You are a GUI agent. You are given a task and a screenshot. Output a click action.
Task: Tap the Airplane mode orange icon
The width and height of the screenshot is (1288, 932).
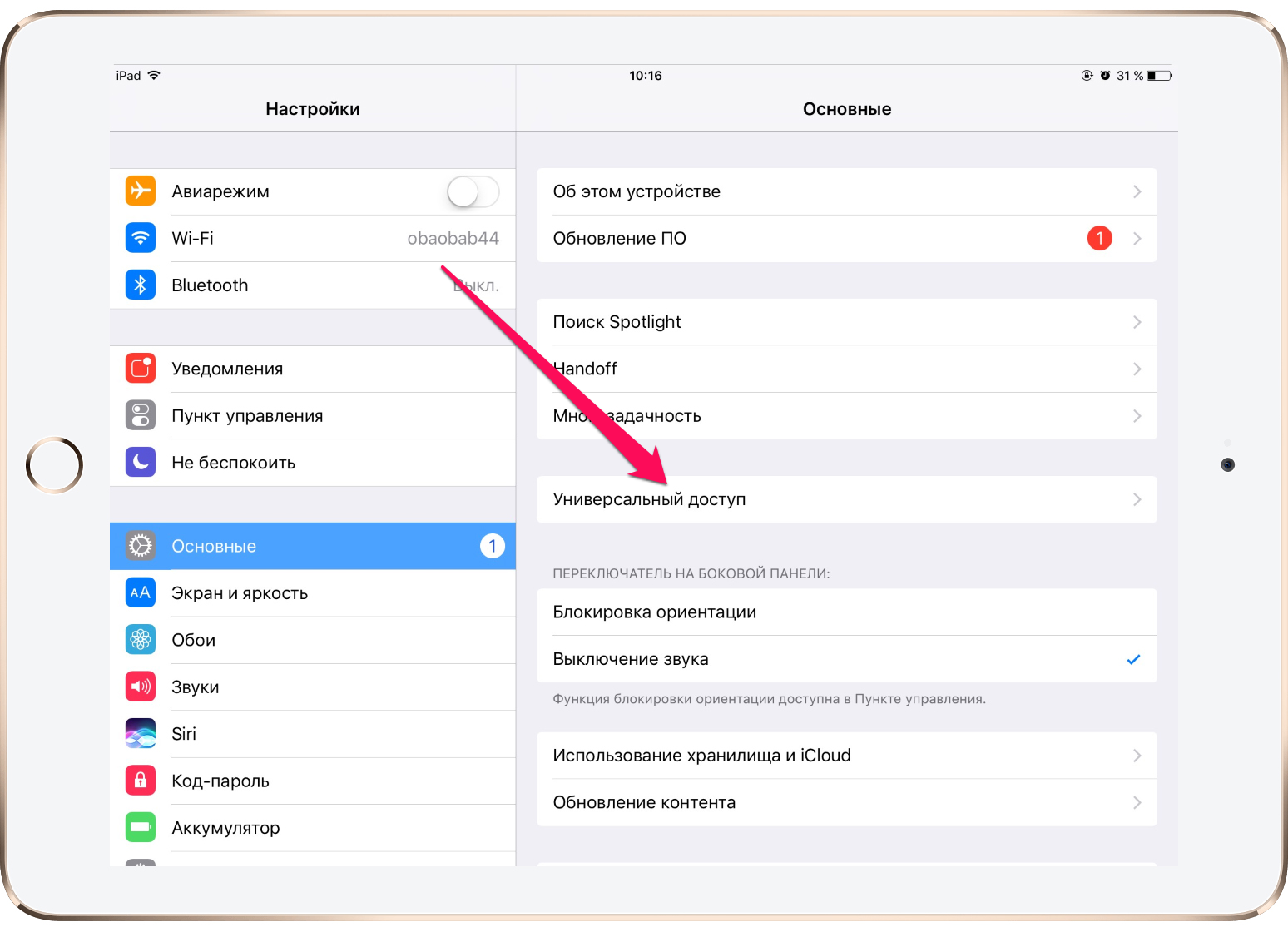tap(141, 191)
